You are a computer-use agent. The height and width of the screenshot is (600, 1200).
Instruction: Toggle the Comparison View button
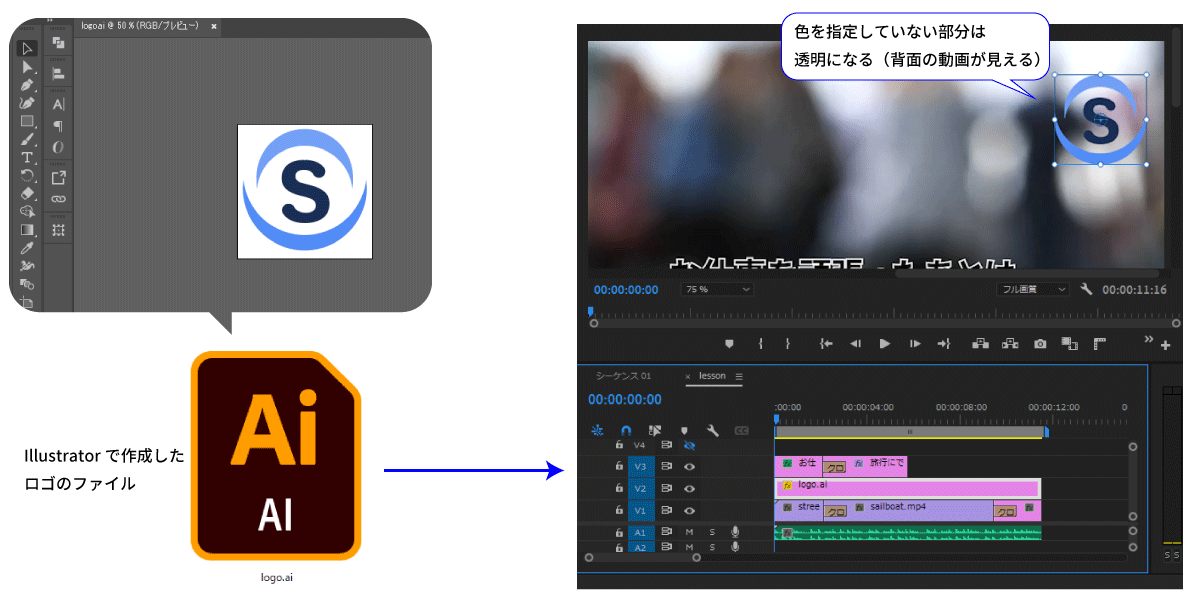tap(1069, 343)
